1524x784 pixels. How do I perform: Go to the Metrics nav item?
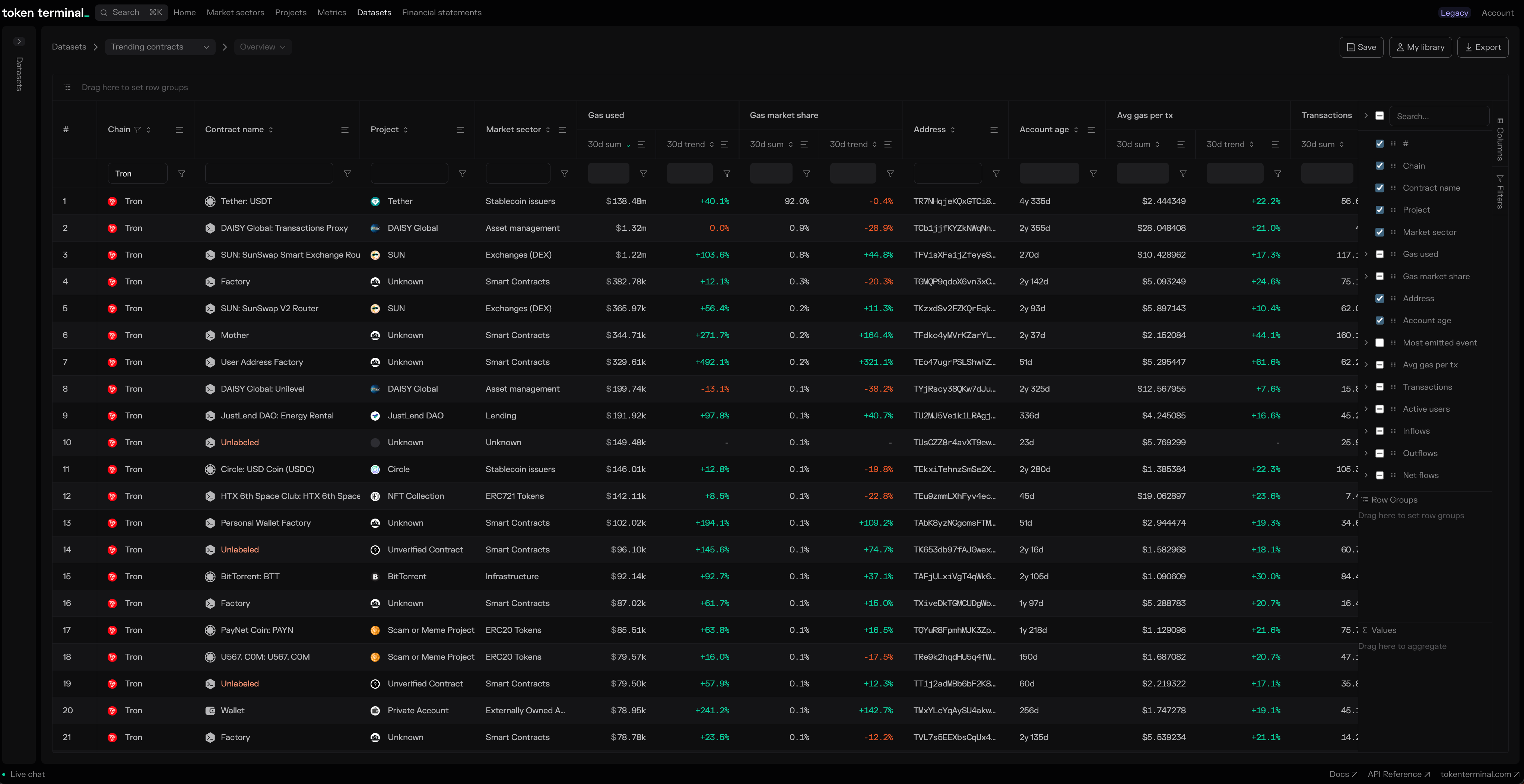point(331,12)
